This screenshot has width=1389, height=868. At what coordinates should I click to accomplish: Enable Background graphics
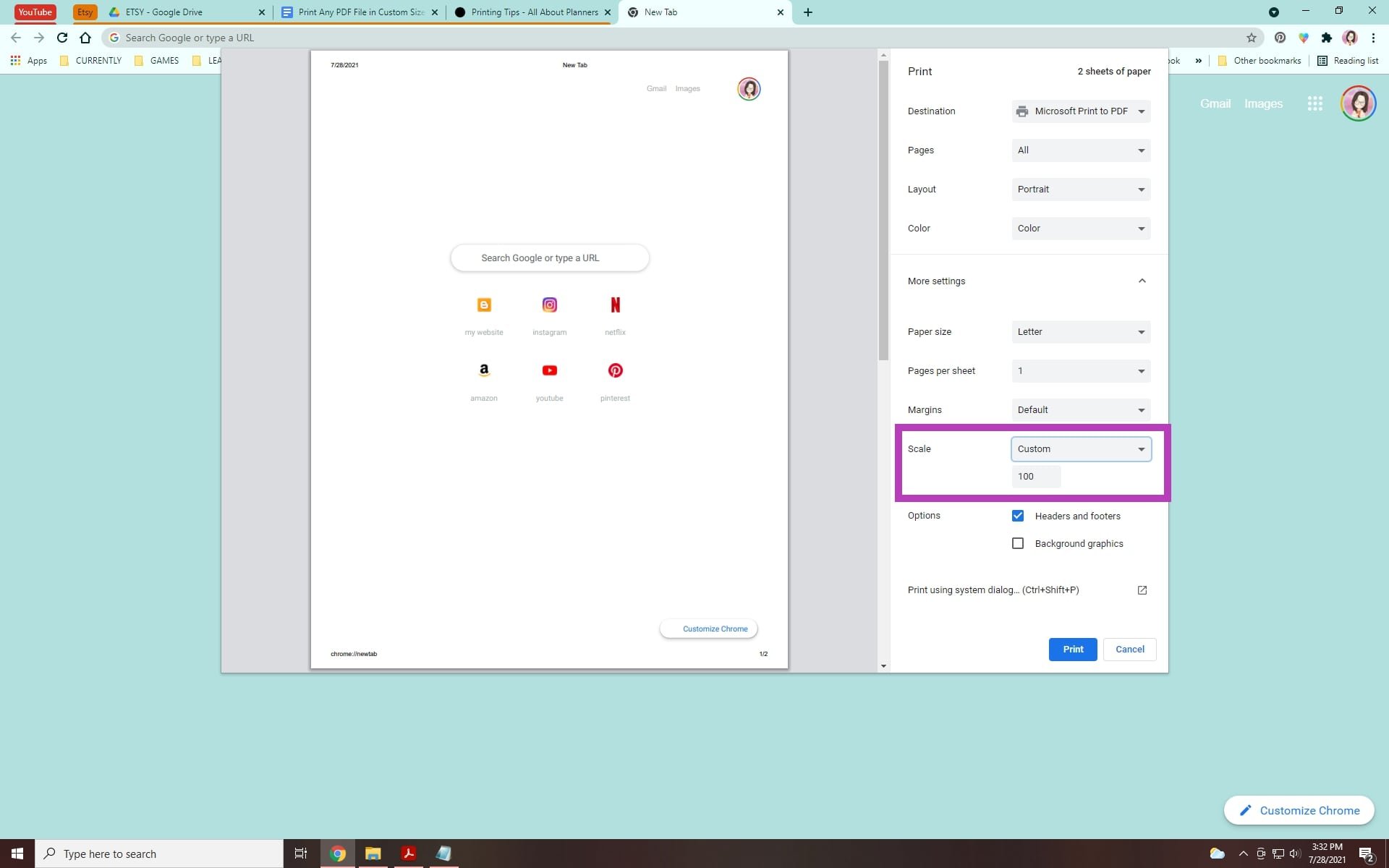[x=1018, y=543]
